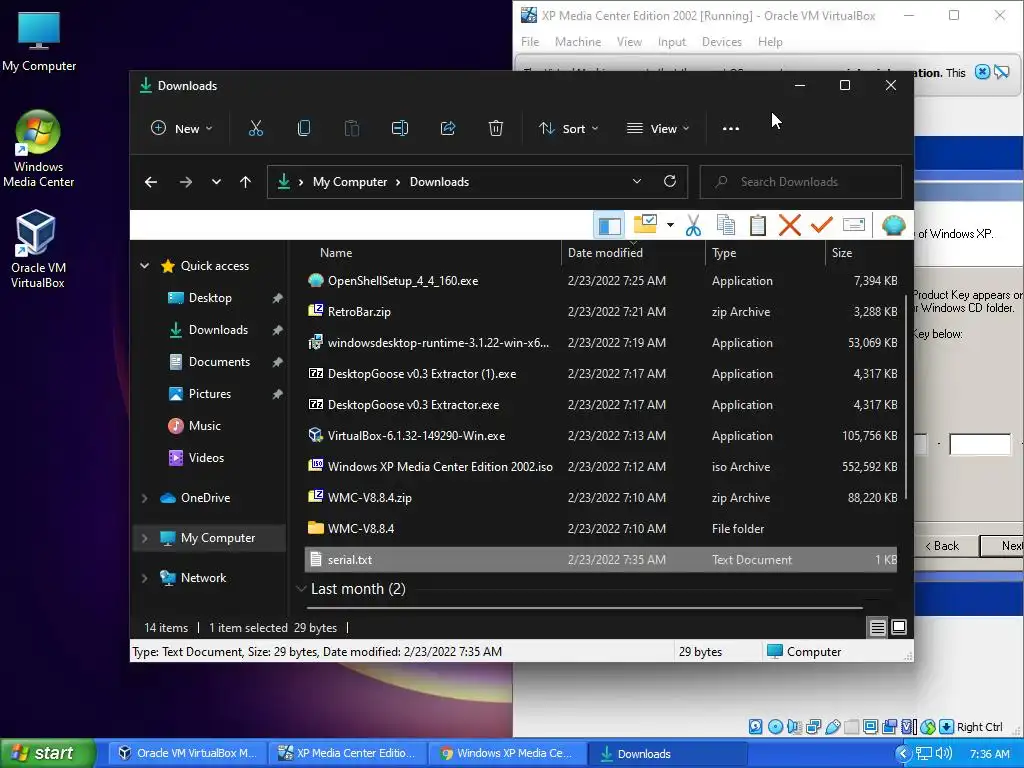Open Oracle VM VirtualBox desktop shortcut
Image resolution: width=1024 pixels, height=768 pixels.
tap(37, 249)
